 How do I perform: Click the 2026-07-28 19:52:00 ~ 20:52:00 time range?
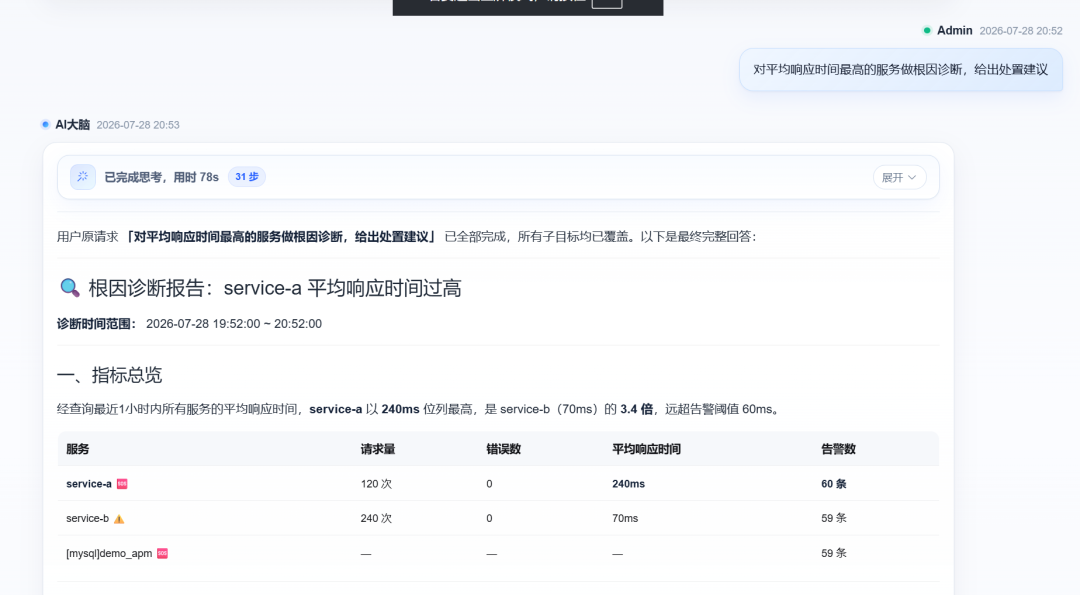pos(233,324)
